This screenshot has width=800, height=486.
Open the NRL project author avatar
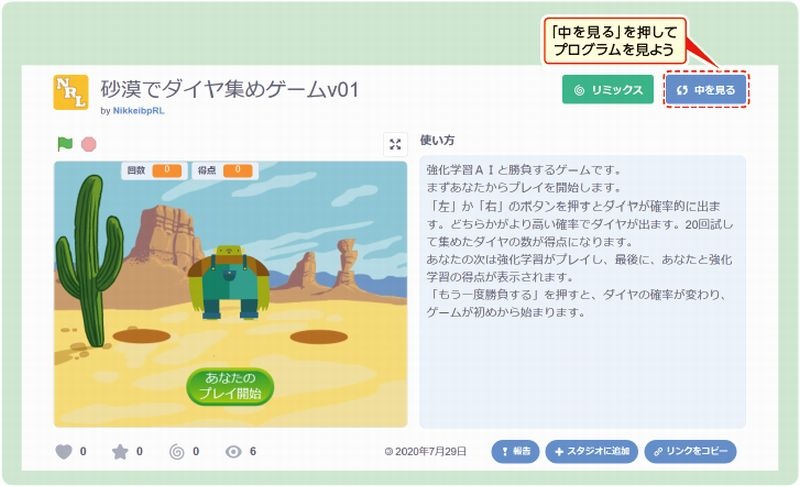click(71, 92)
